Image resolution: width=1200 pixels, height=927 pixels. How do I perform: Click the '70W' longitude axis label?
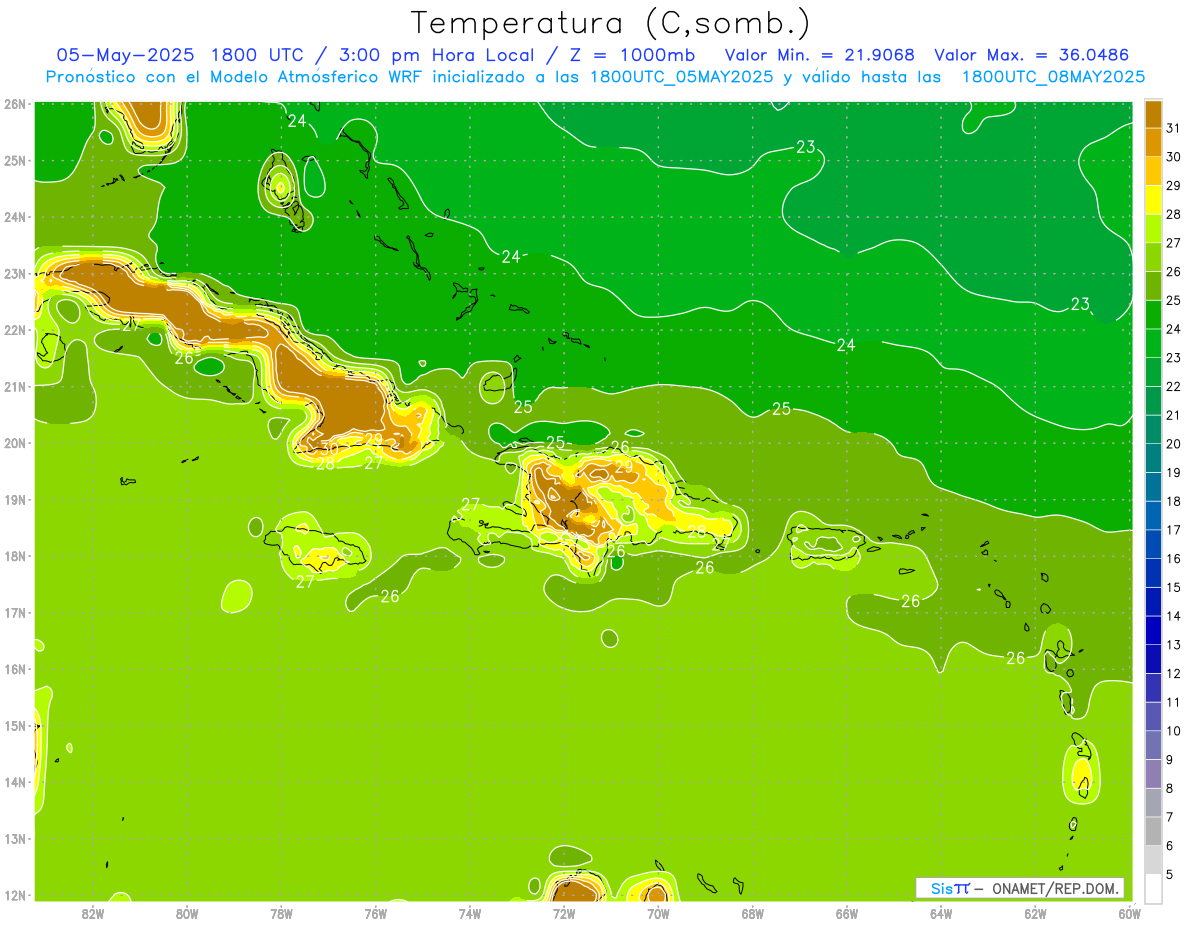coord(658,913)
